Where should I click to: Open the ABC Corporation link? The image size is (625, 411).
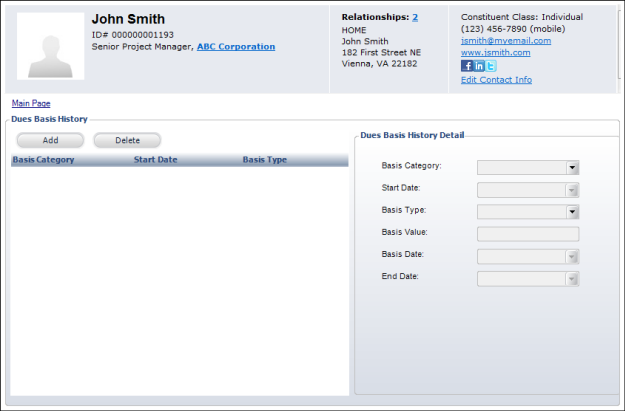tap(235, 47)
